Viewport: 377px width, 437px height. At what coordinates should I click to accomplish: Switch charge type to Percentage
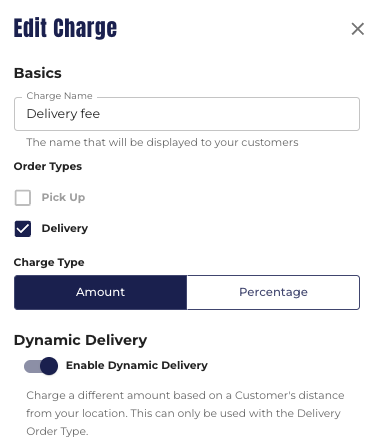point(273,292)
